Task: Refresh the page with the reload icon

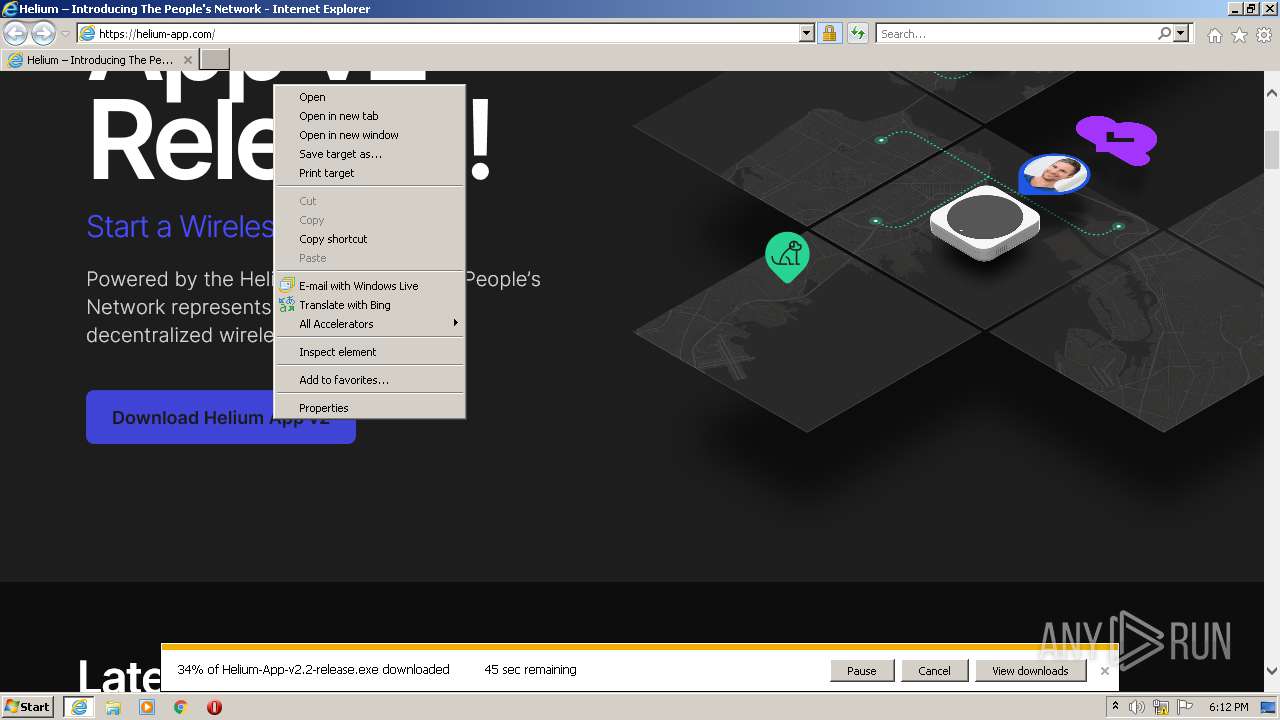Action: pos(857,34)
